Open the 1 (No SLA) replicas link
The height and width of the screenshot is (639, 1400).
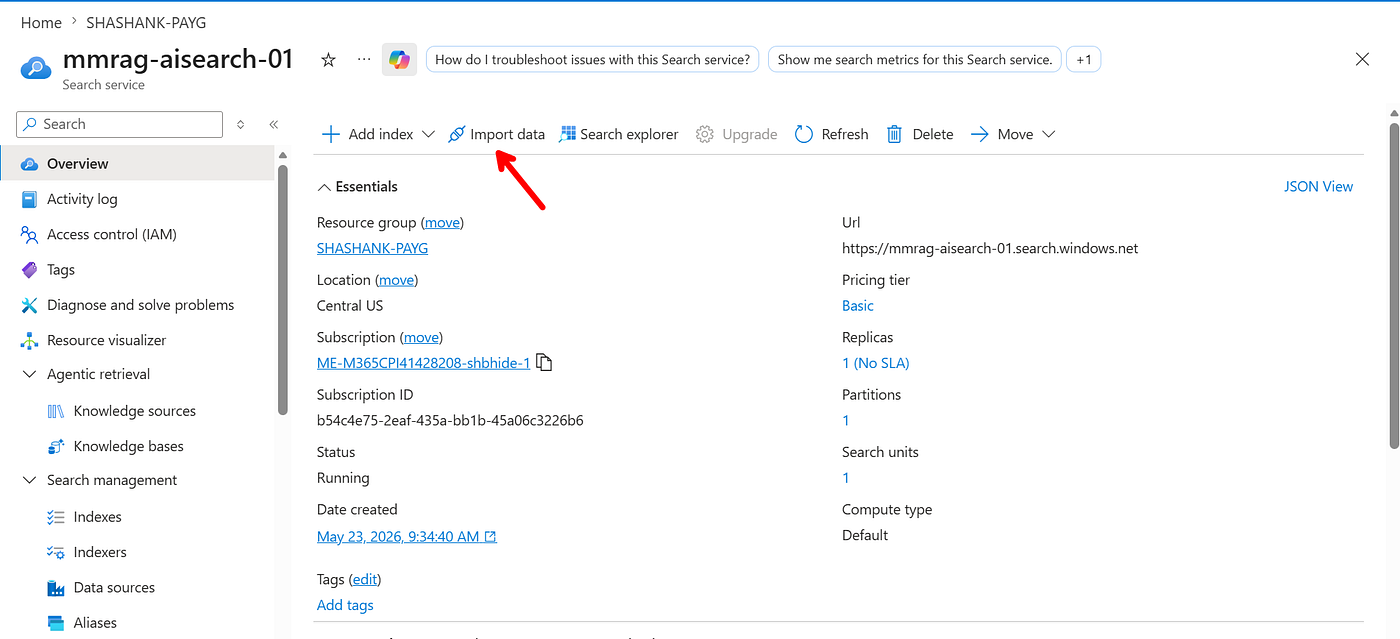point(876,363)
